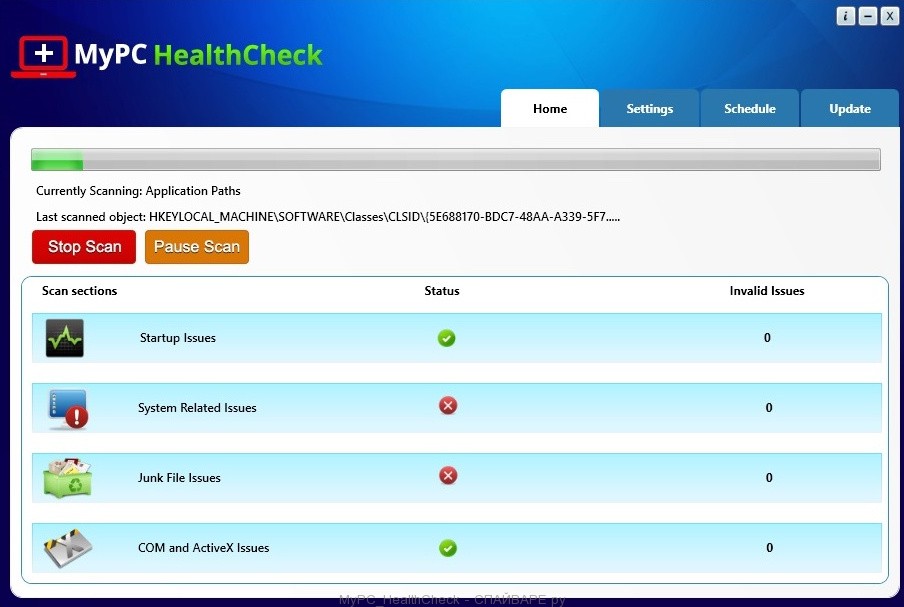Click the invalid issues count for Startup Issues

point(767,338)
